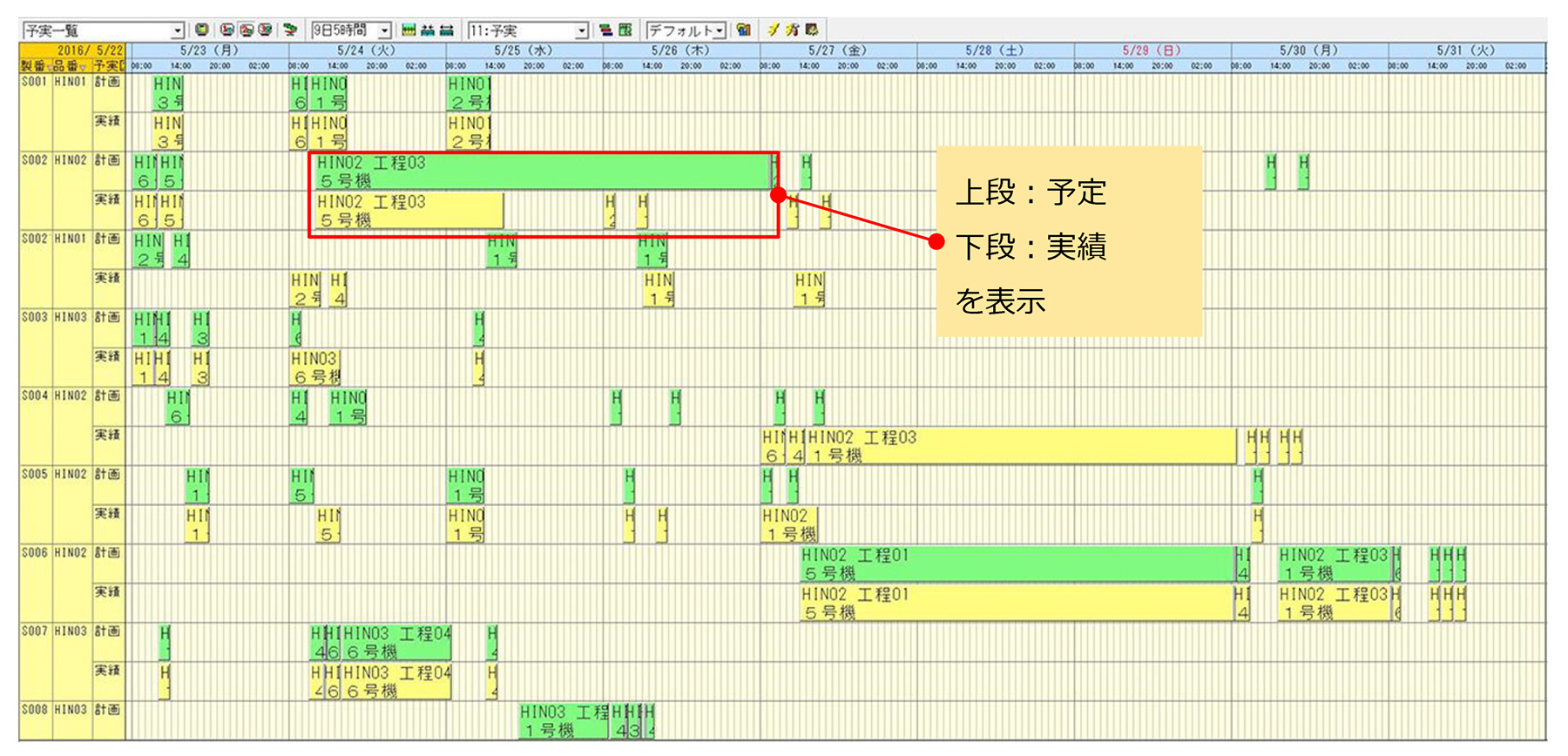Click the green square toolbar icon
The height and width of the screenshot is (756, 1568).
pos(201,30)
